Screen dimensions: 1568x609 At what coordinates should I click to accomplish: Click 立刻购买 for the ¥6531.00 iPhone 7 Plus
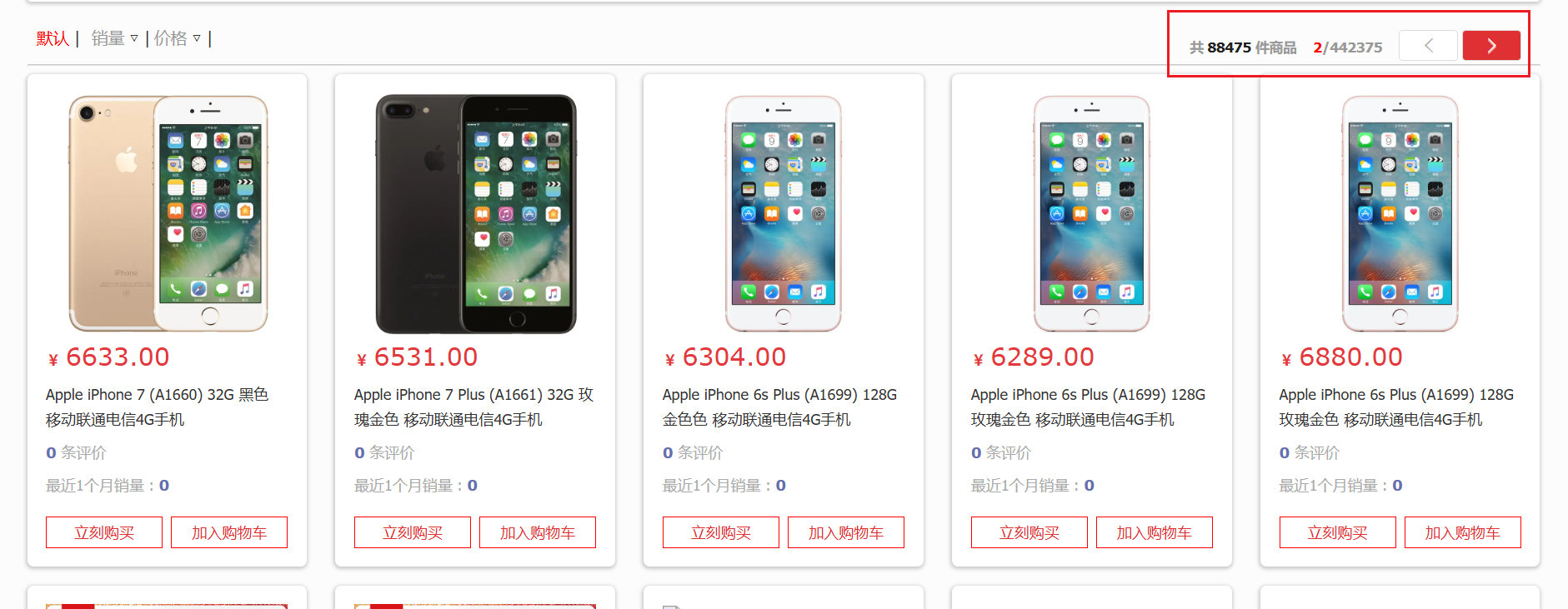pyautogui.click(x=413, y=532)
